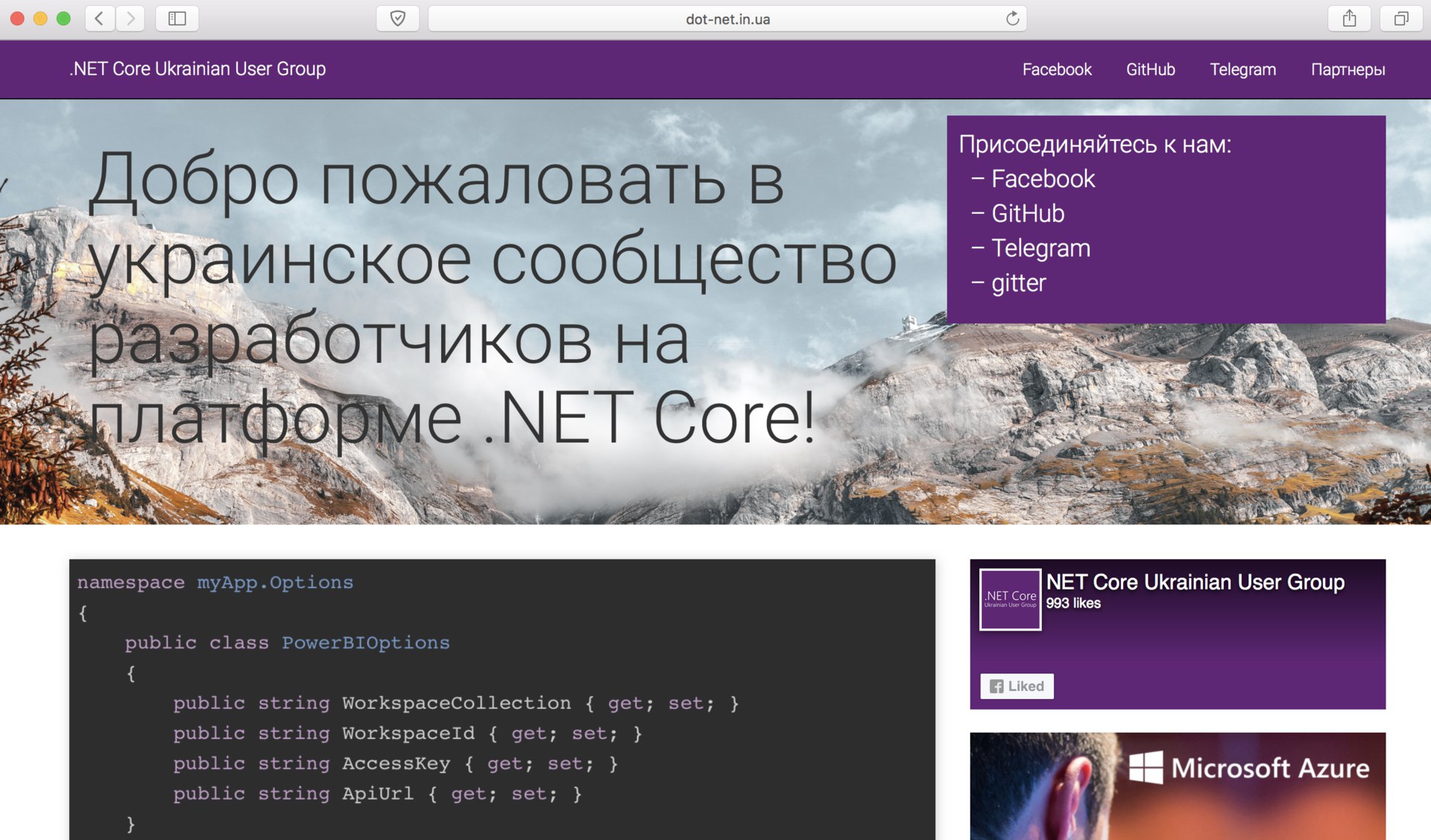The image size is (1431, 840).
Task: Click 'ApiUrl' property in code
Action: (x=378, y=794)
